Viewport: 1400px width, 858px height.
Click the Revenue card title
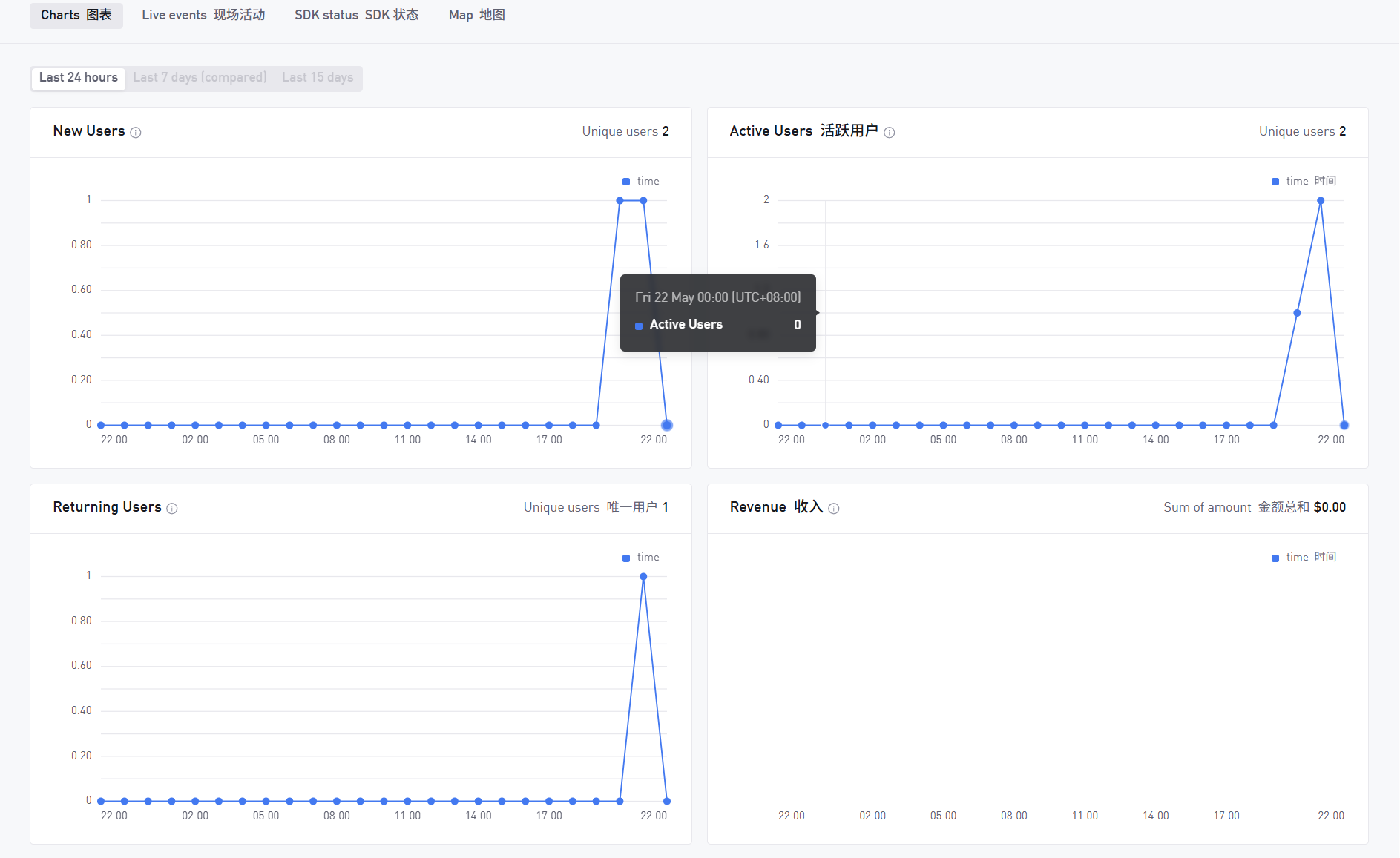pyautogui.click(x=776, y=507)
